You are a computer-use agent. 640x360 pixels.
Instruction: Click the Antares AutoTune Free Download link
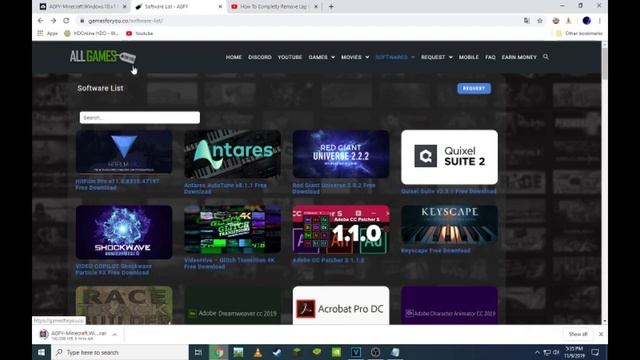pos(225,189)
